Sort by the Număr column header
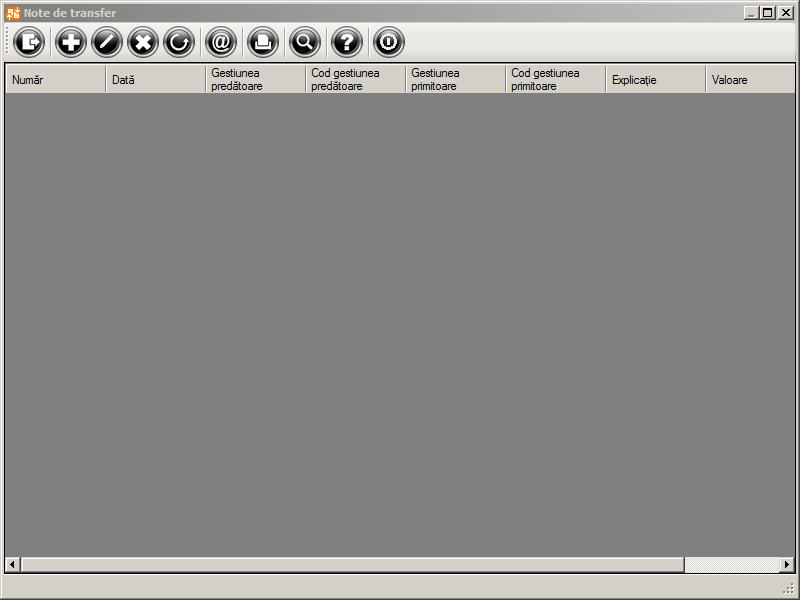The height and width of the screenshot is (600, 800). coord(56,80)
